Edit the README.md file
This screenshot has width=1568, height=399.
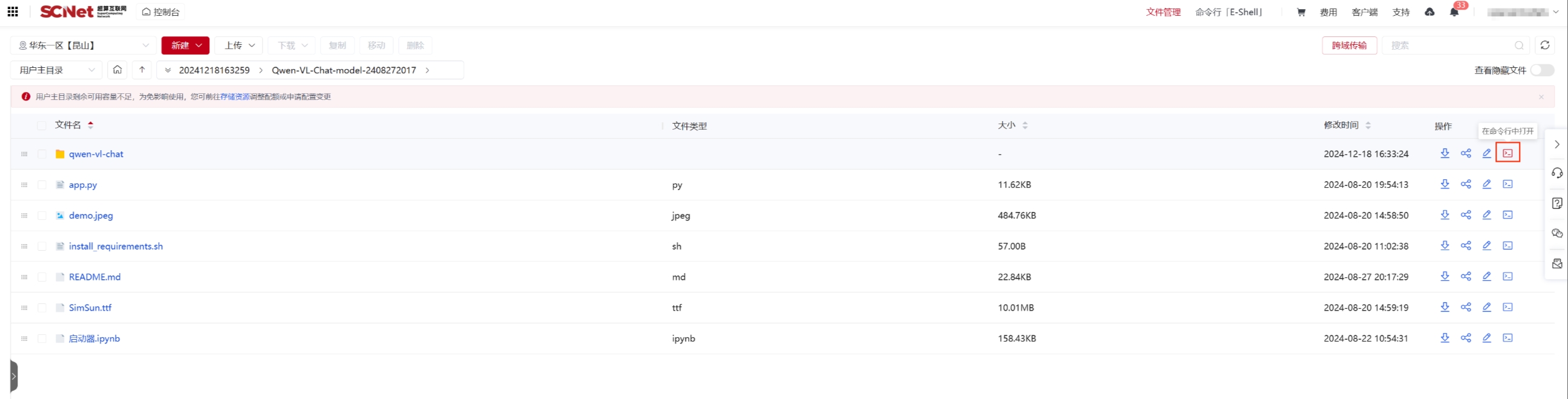coord(1486,277)
